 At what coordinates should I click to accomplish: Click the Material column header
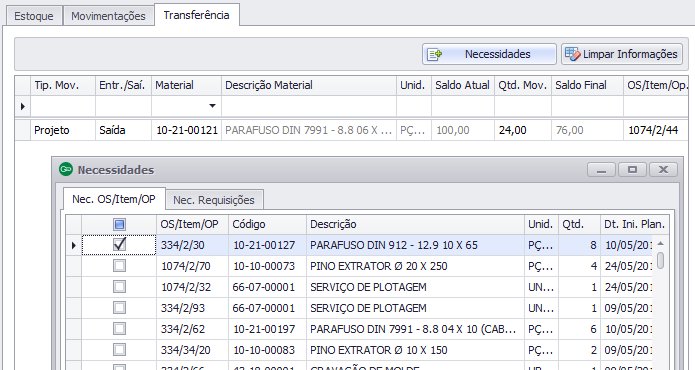pyautogui.click(x=186, y=85)
